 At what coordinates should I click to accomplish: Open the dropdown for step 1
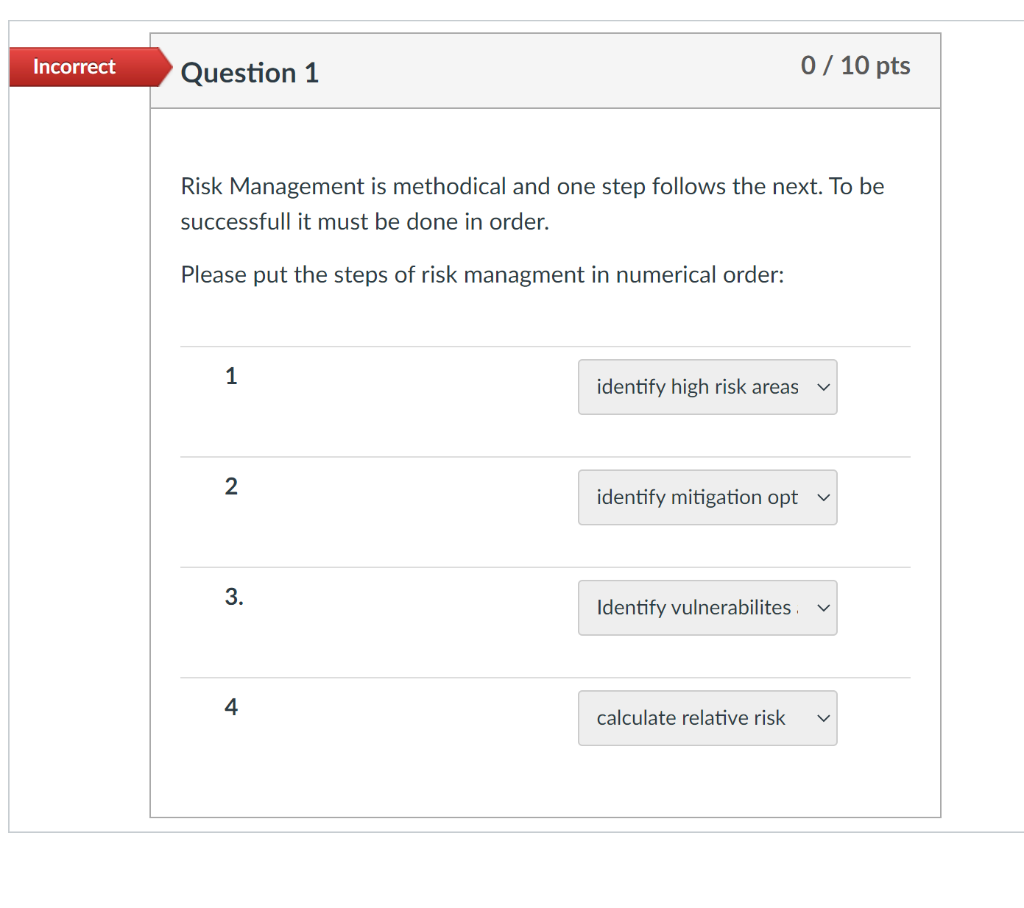click(707, 387)
